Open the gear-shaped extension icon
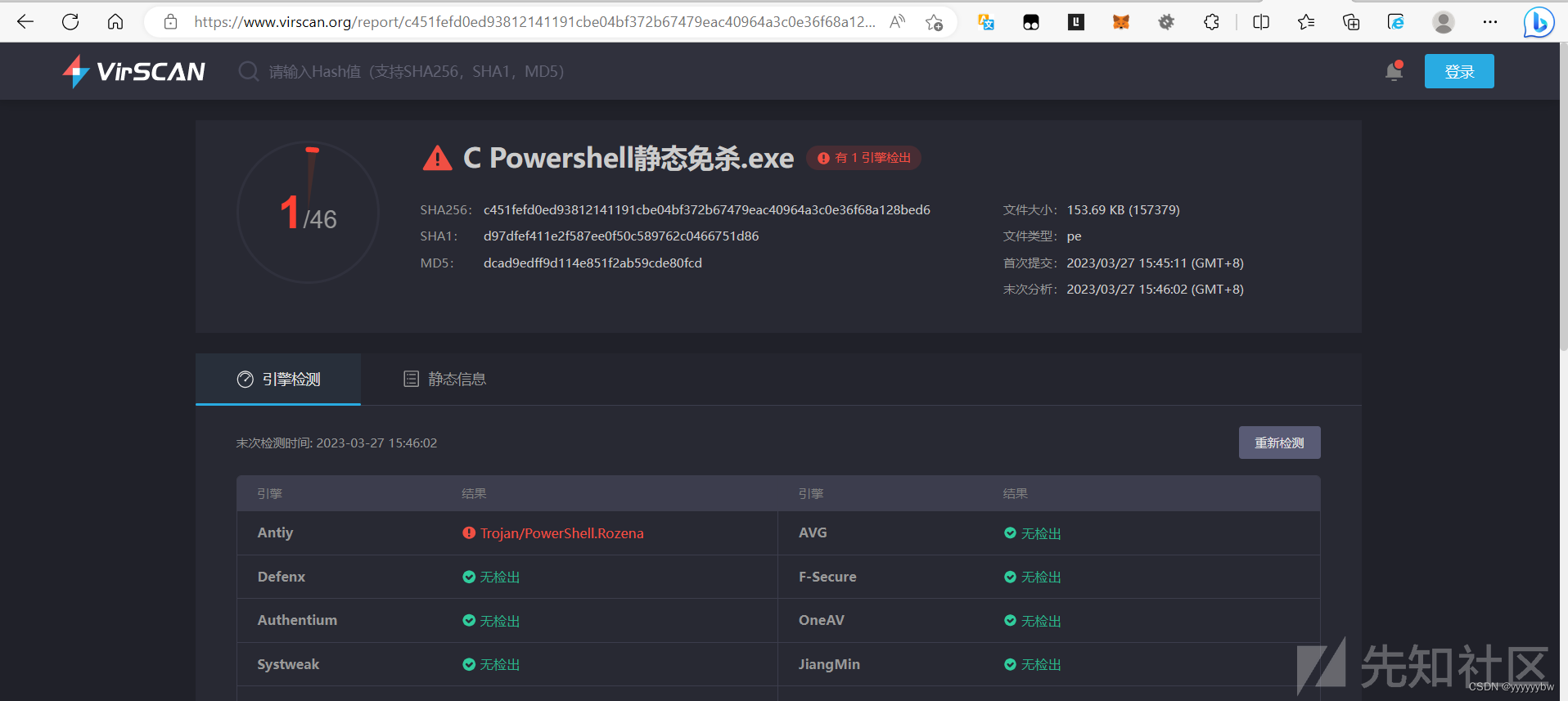 point(1166,22)
